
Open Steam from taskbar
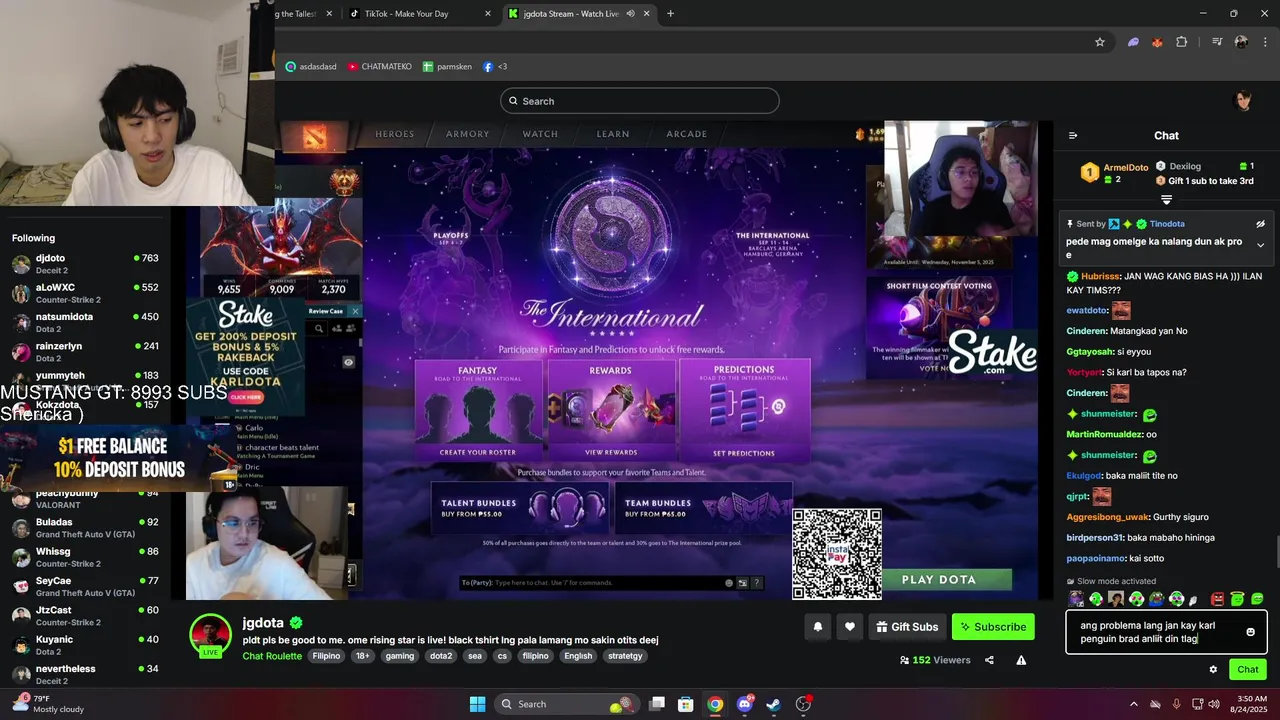(774, 704)
